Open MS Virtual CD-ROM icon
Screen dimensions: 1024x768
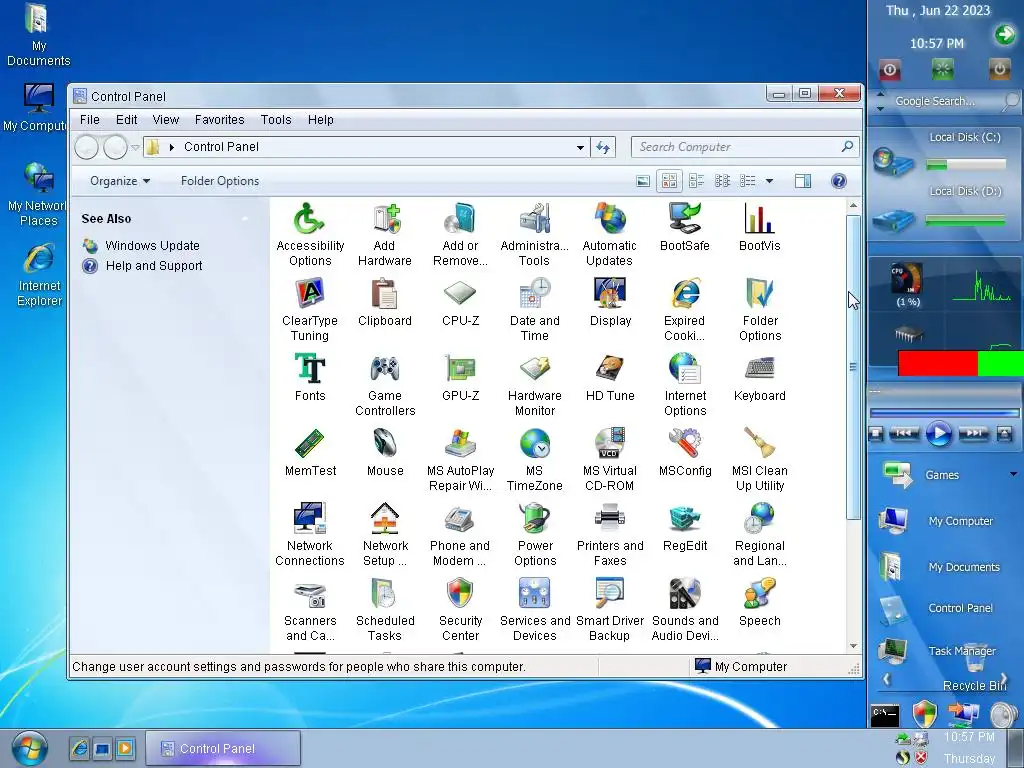point(609,460)
